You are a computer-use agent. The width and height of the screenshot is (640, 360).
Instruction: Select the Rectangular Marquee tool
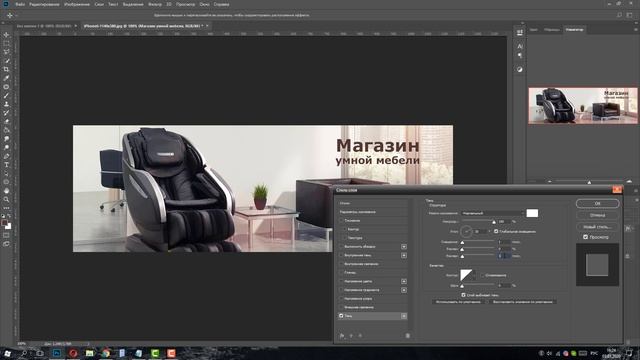(x=6, y=43)
